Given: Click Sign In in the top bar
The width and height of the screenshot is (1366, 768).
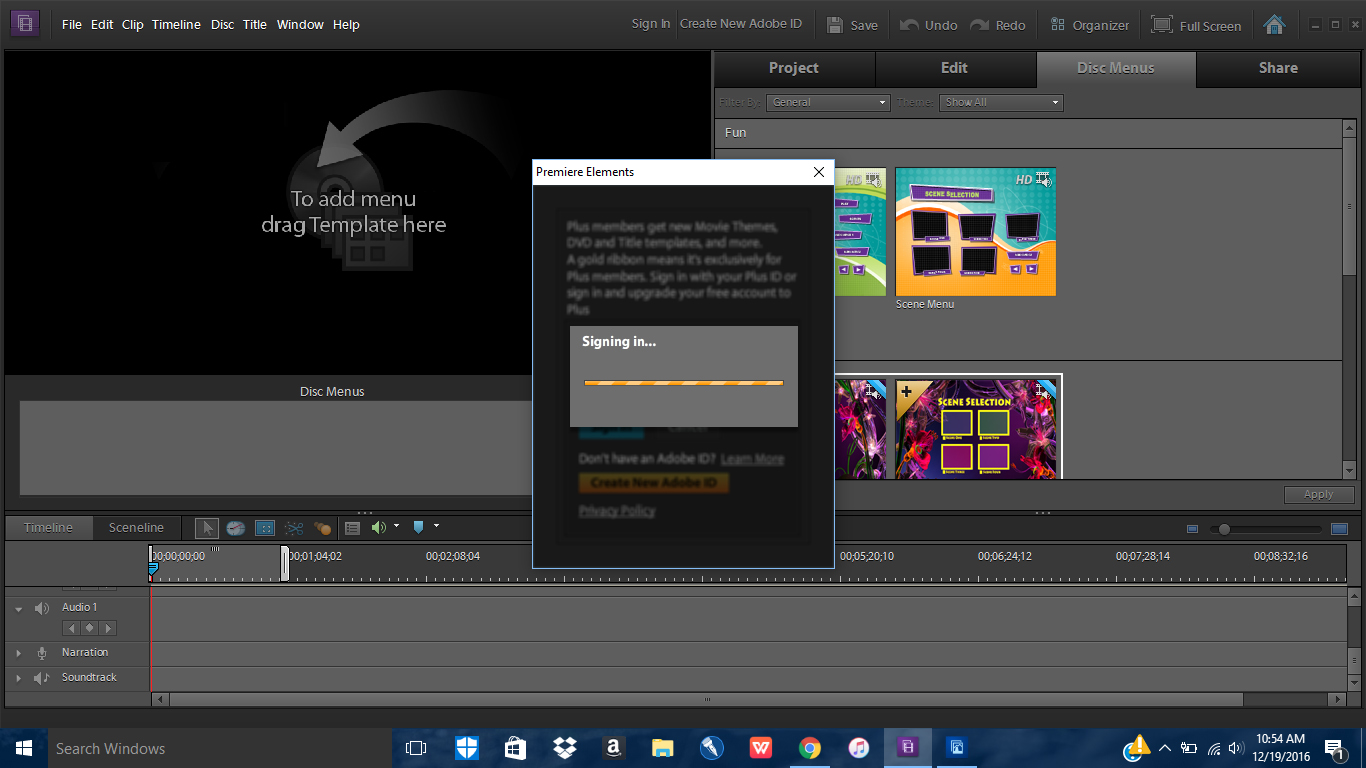Looking at the screenshot, I should coord(651,24).
